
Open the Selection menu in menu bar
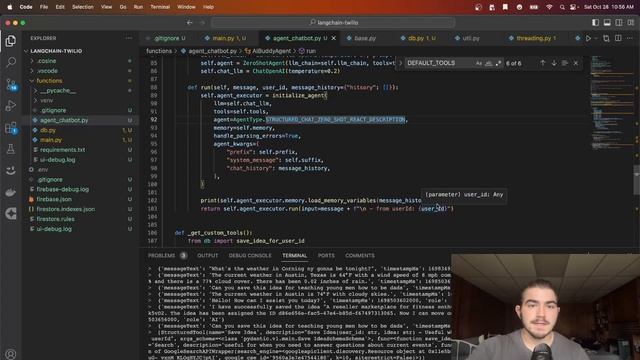83,7
